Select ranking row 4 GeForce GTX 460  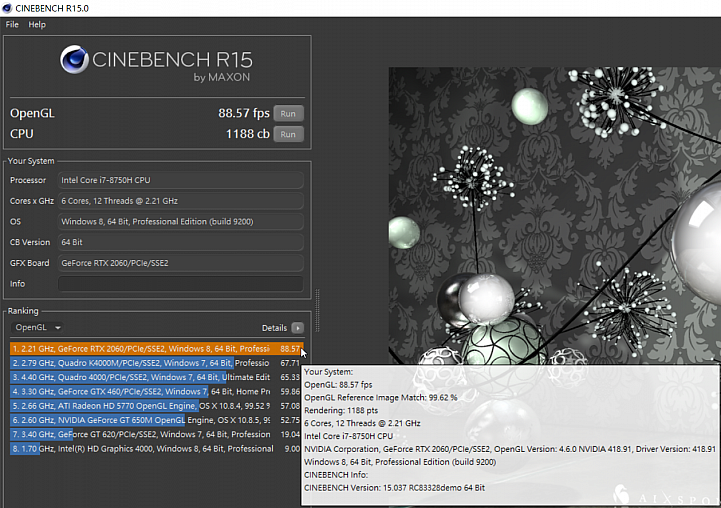[x=156, y=391]
